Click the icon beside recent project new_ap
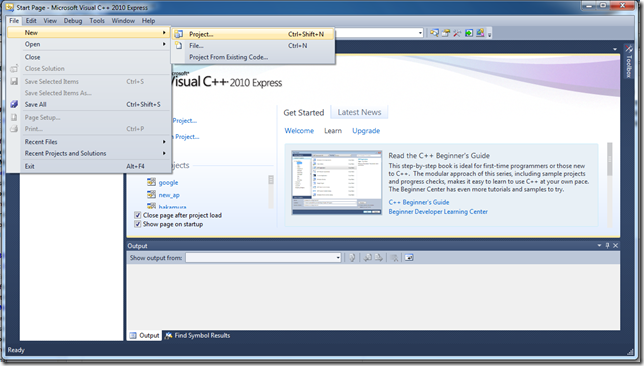644x366 pixels. 152,194
